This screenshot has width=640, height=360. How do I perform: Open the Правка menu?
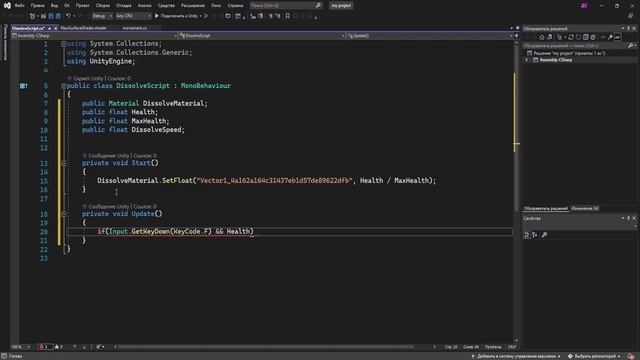(x=38, y=6)
